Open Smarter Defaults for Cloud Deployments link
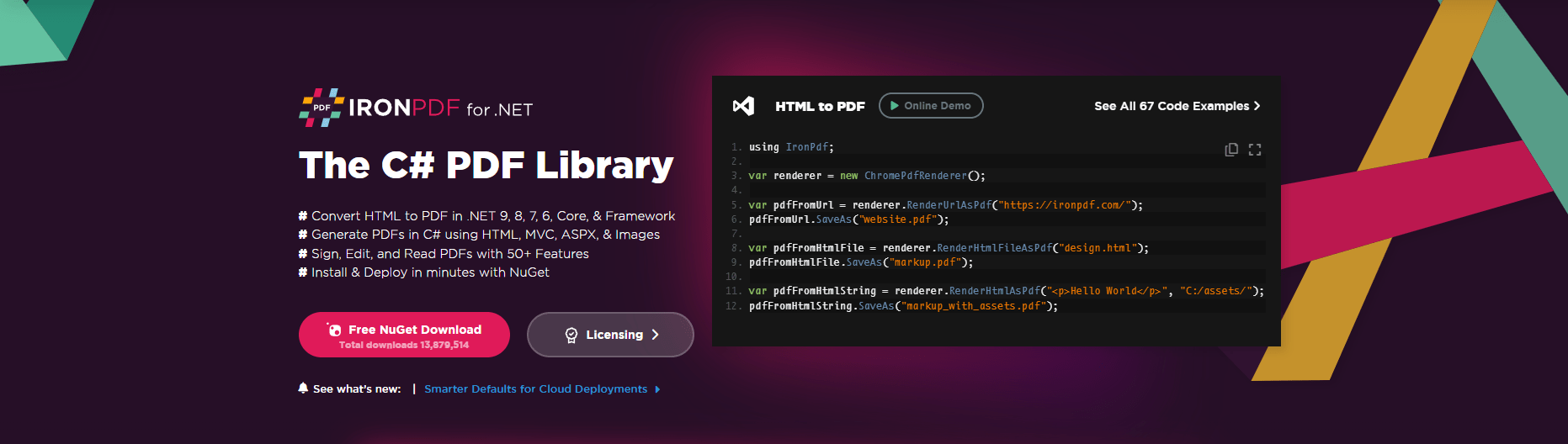1568x444 pixels. (x=535, y=389)
